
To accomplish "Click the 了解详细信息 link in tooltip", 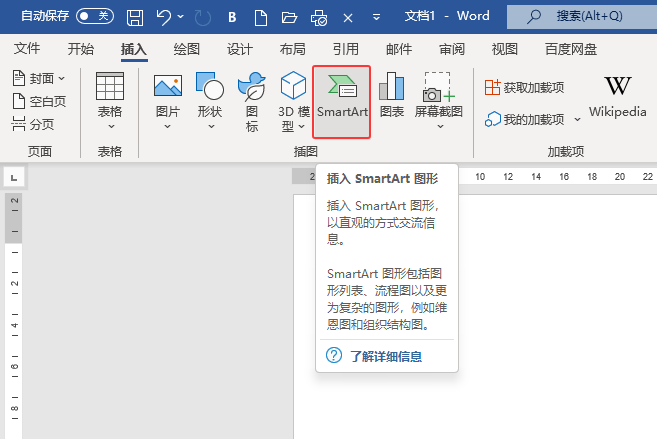I will [386, 356].
